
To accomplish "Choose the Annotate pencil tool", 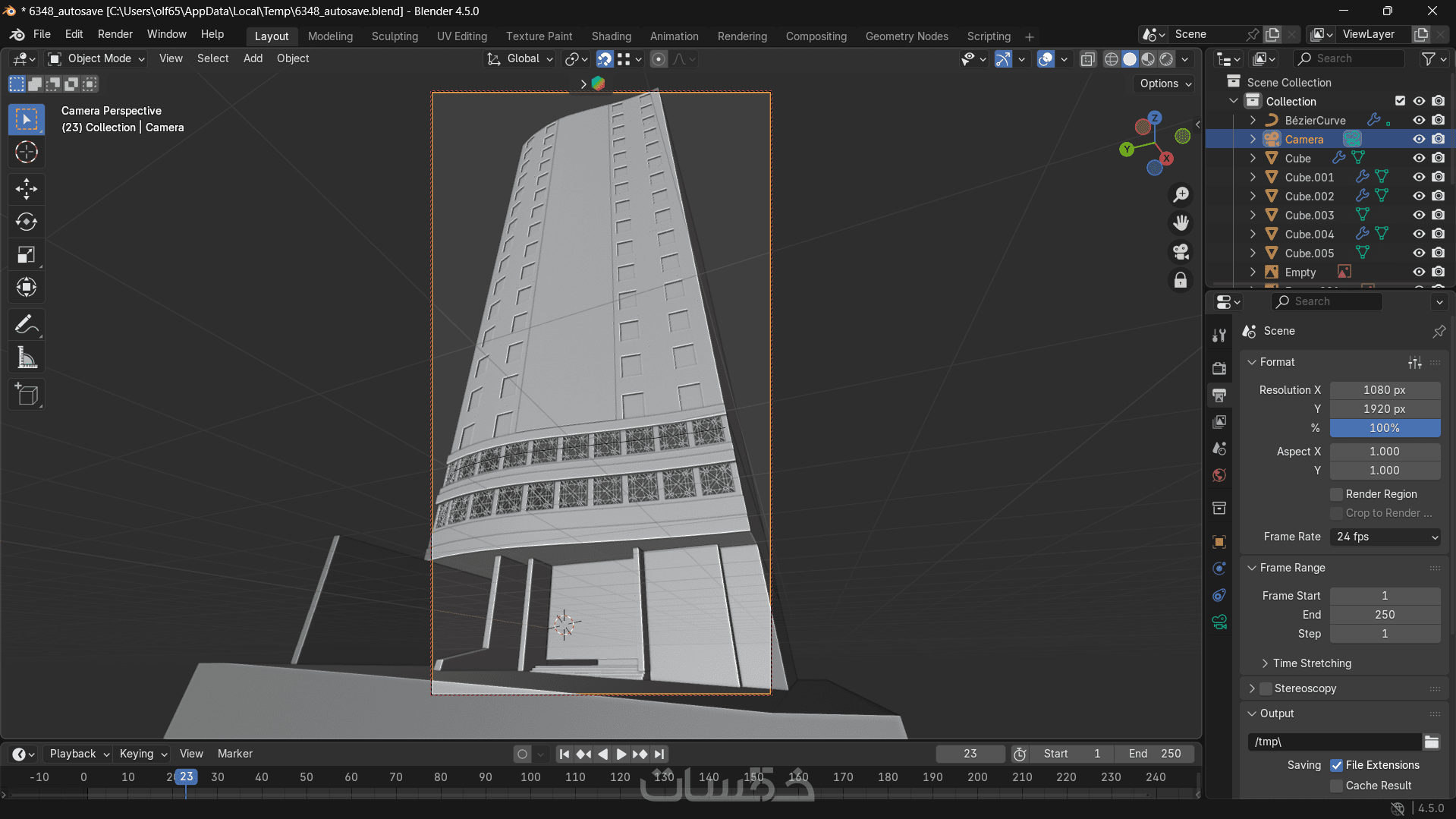I will (x=27, y=325).
